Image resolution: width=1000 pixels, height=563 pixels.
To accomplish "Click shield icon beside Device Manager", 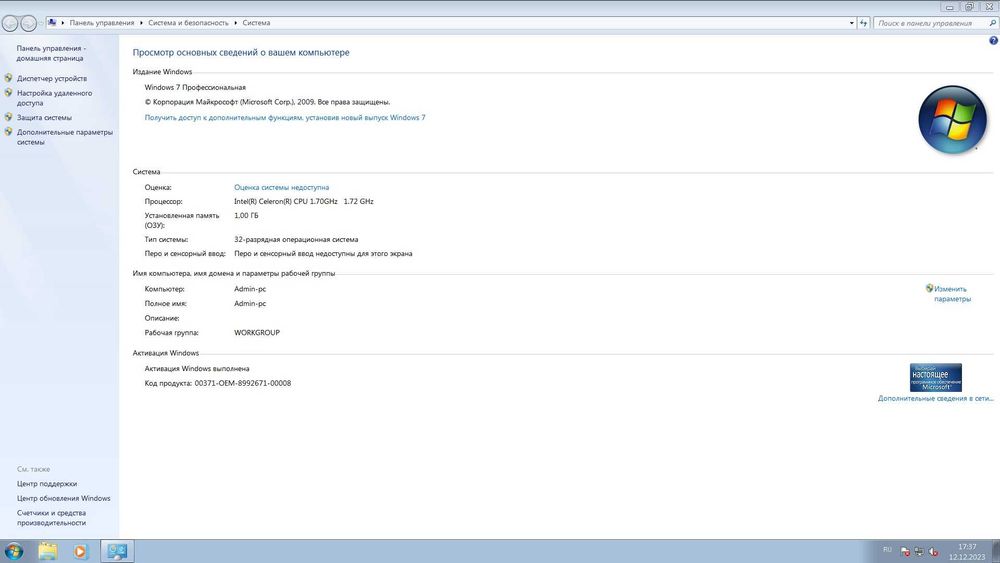I will pos(8,78).
